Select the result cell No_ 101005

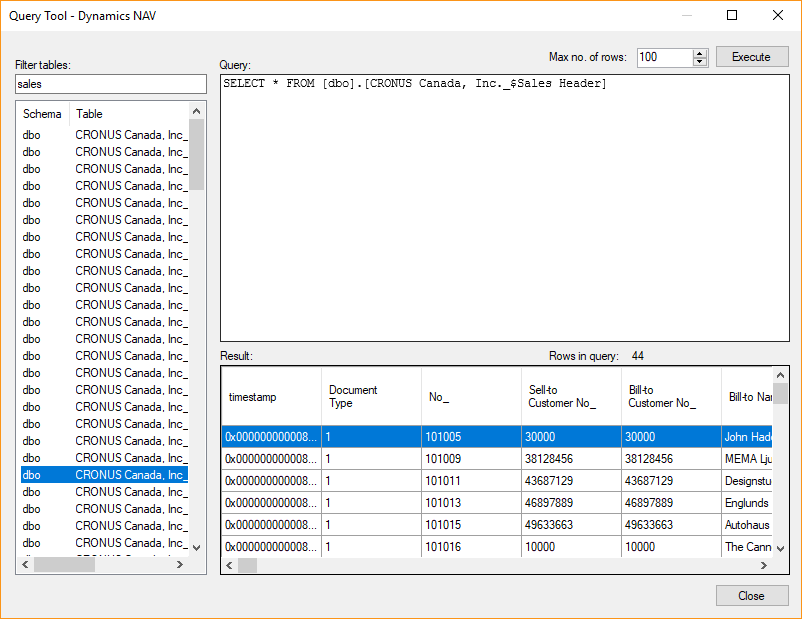click(472, 437)
